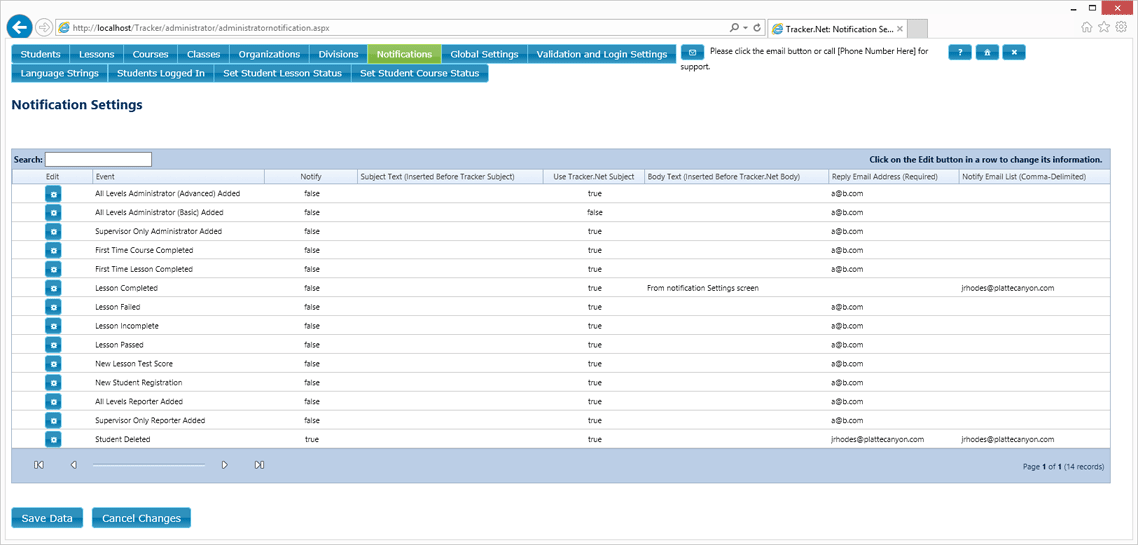Open the Lessons tab
This screenshot has width=1138, height=545.
(x=97, y=54)
